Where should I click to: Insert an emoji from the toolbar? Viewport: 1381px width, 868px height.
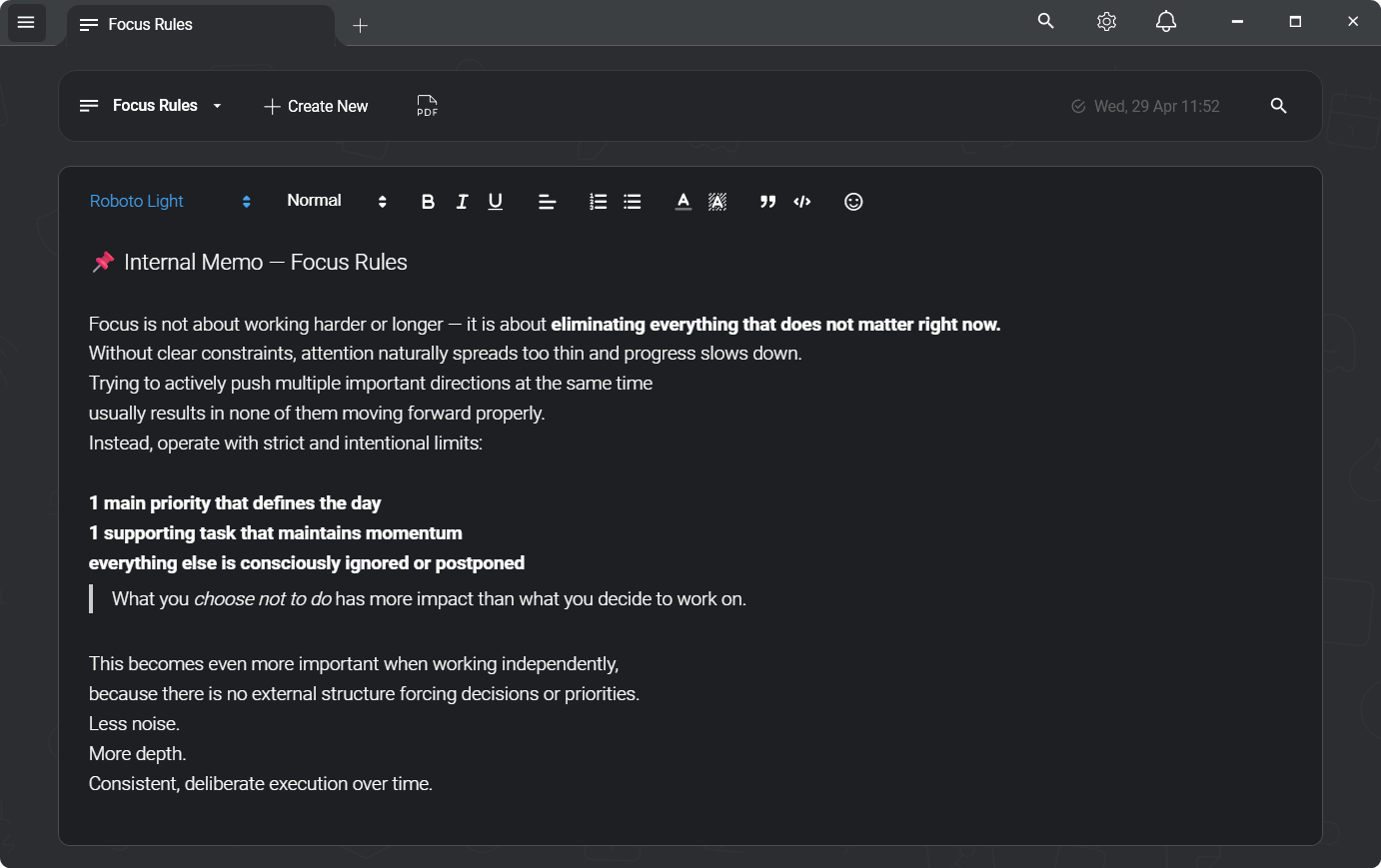(853, 202)
